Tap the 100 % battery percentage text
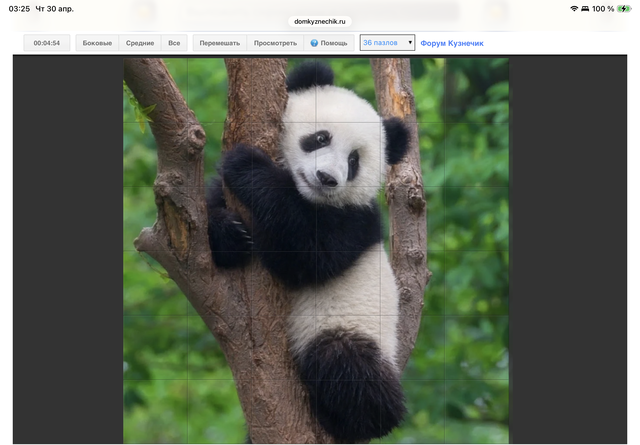640x445 pixels. coord(603,8)
